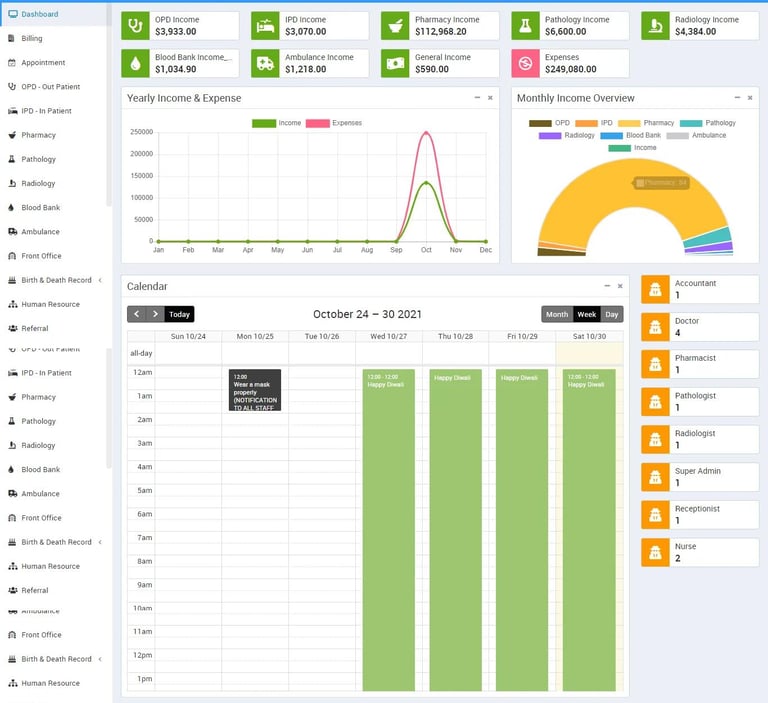
Task: Click the Sun 10/24 day header
Action: click(188, 337)
